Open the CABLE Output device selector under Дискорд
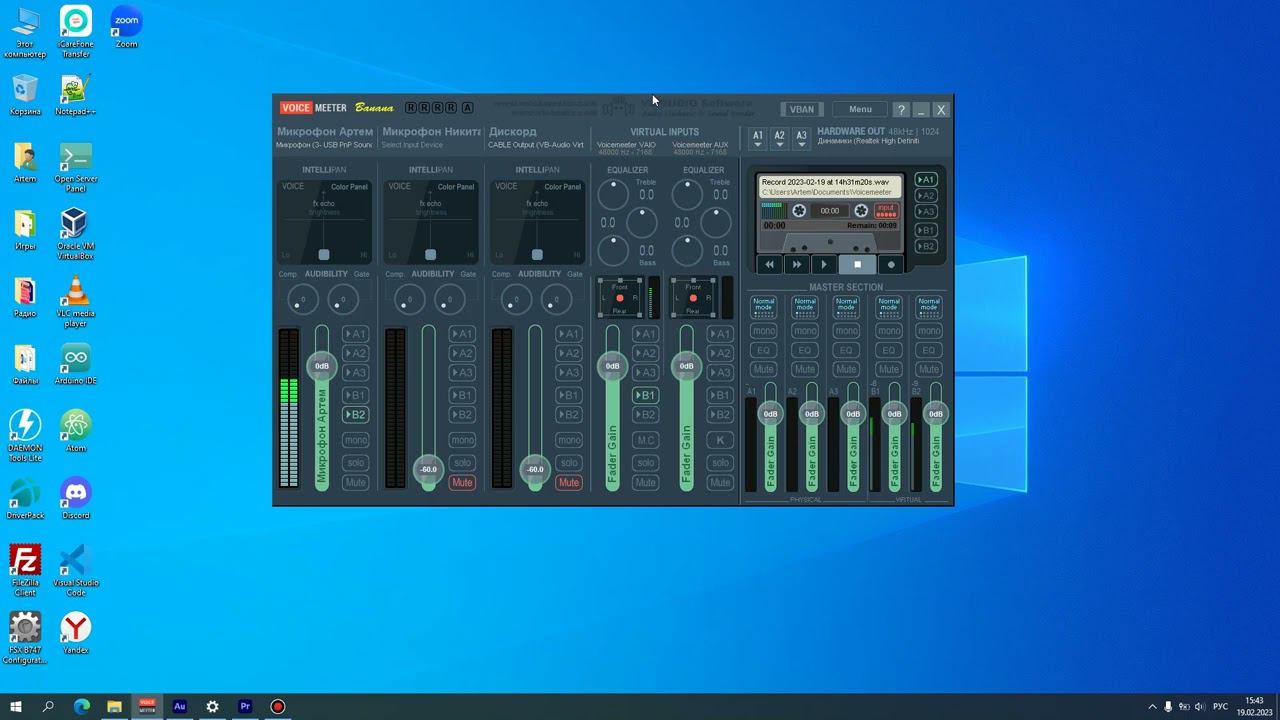The height and width of the screenshot is (720, 1280). click(x=536, y=145)
